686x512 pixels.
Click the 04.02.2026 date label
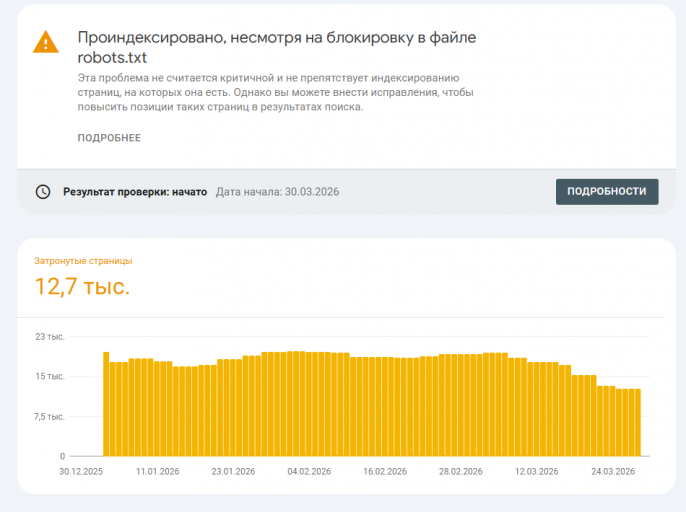[309, 471]
